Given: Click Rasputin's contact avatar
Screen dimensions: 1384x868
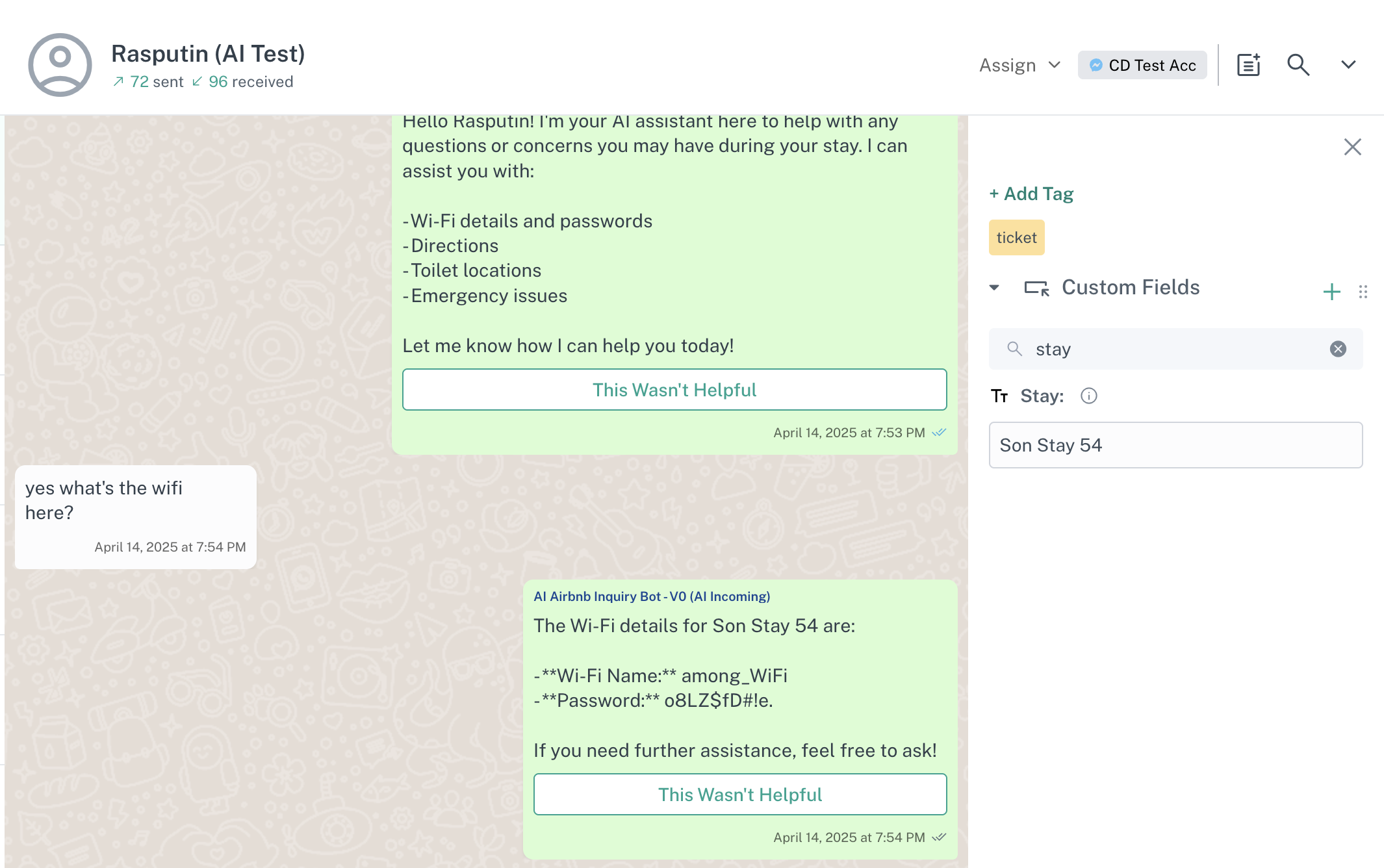Looking at the screenshot, I should pyautogui.click(x=60, y=63).
